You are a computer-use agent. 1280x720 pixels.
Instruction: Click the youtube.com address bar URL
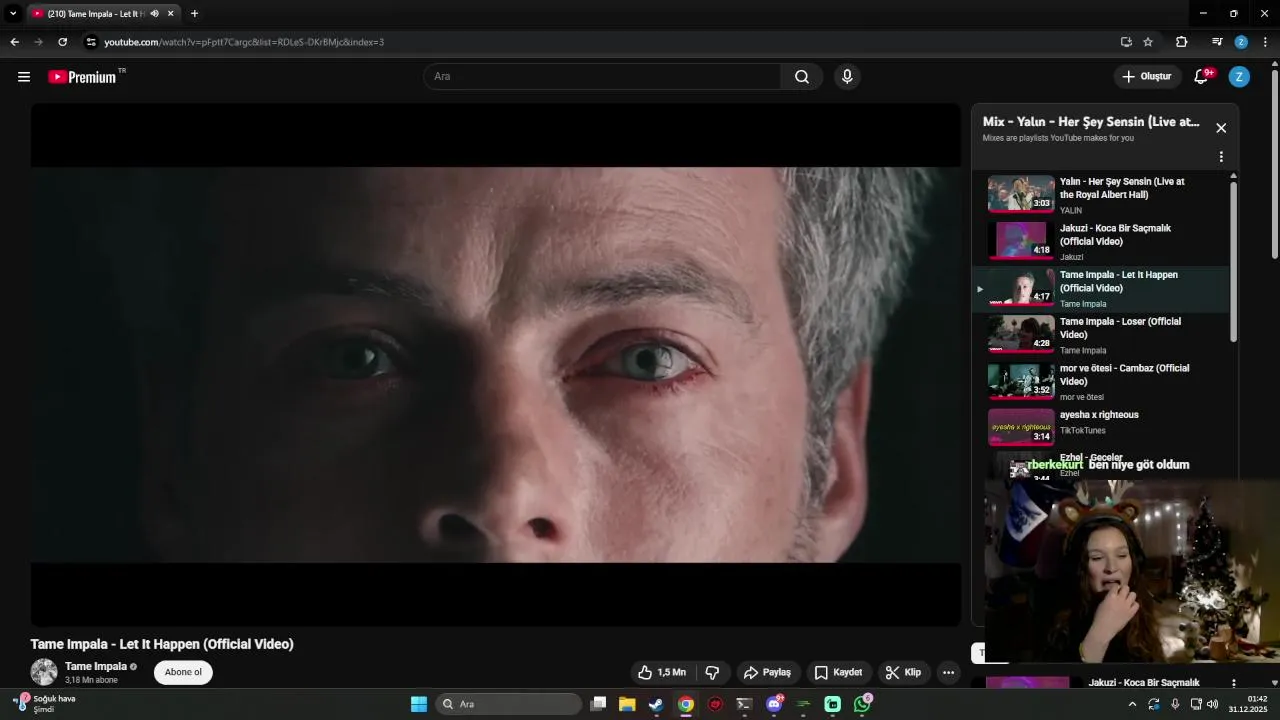[x=244, y=42]
